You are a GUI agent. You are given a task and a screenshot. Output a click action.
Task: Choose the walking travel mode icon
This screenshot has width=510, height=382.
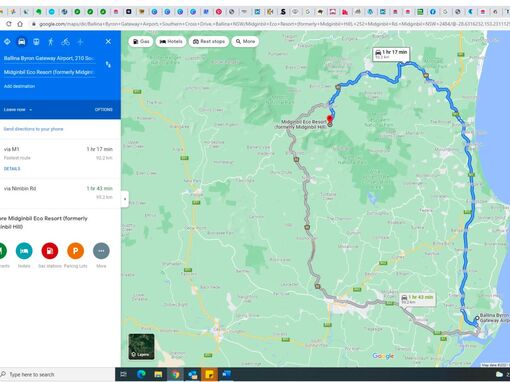[x=51, y=42]
